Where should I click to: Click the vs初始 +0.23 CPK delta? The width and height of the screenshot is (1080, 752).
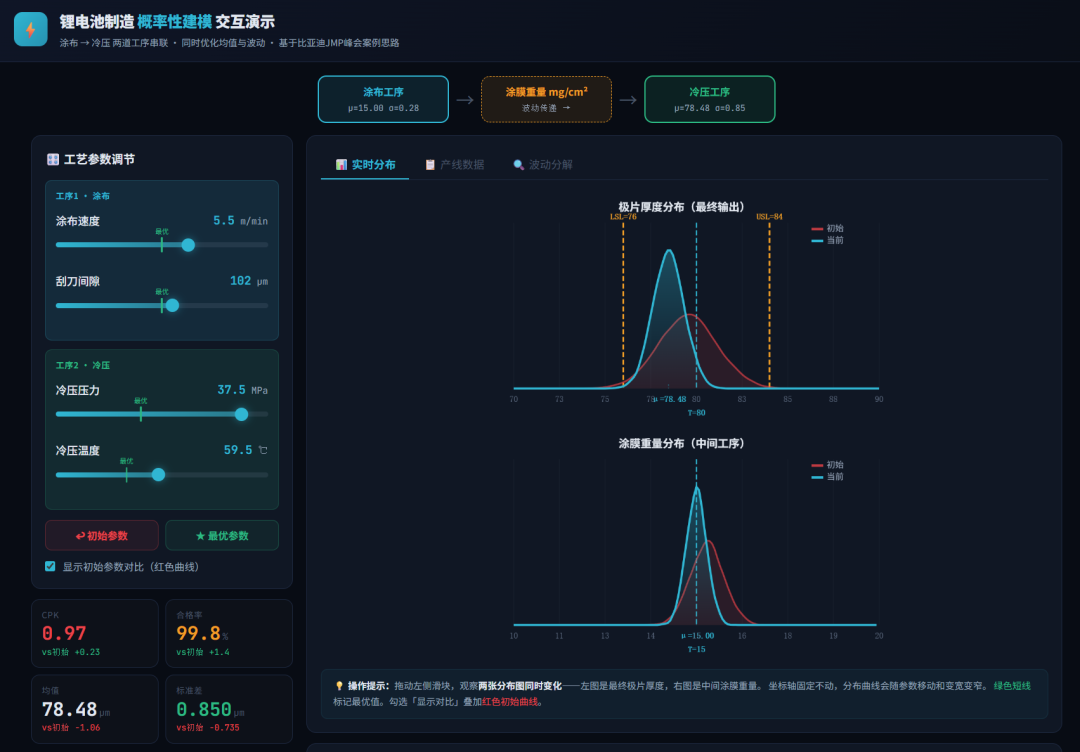tap(71, 652)
